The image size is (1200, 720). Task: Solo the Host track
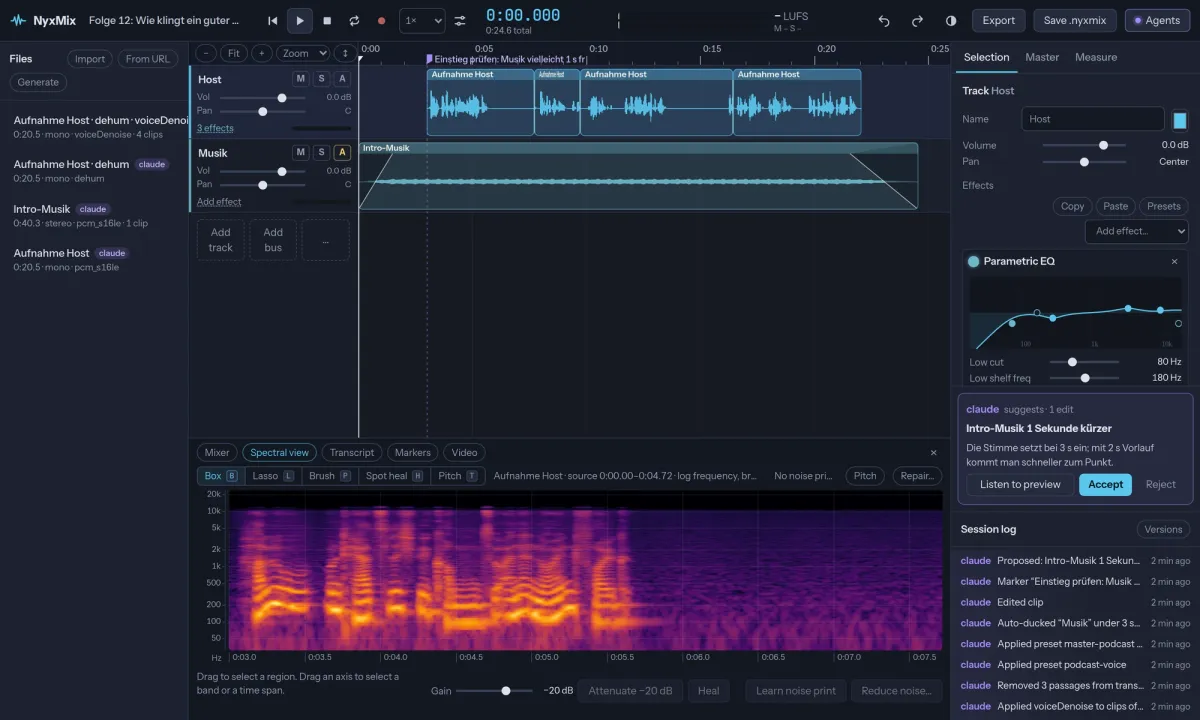pyautogui.click(x=321, y=79)
